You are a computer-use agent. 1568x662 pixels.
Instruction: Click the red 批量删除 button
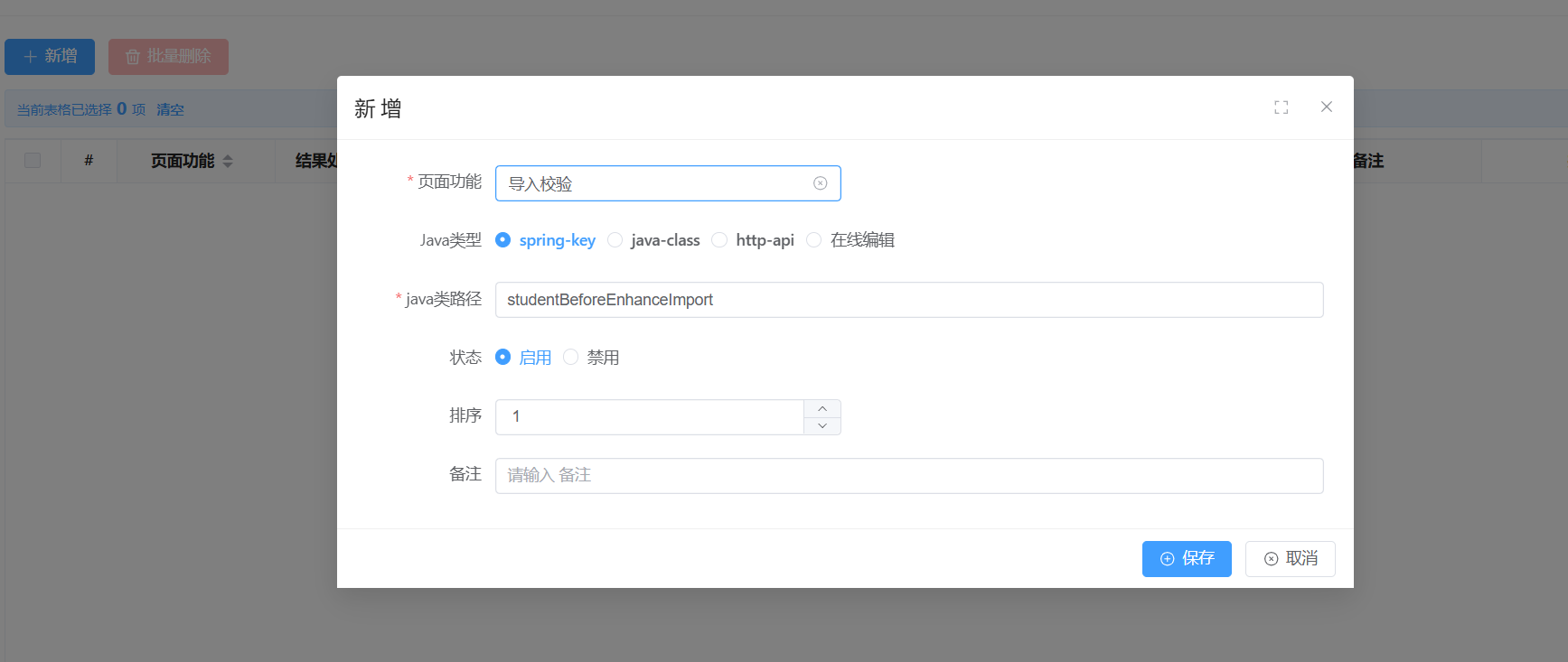click(168, 57)
